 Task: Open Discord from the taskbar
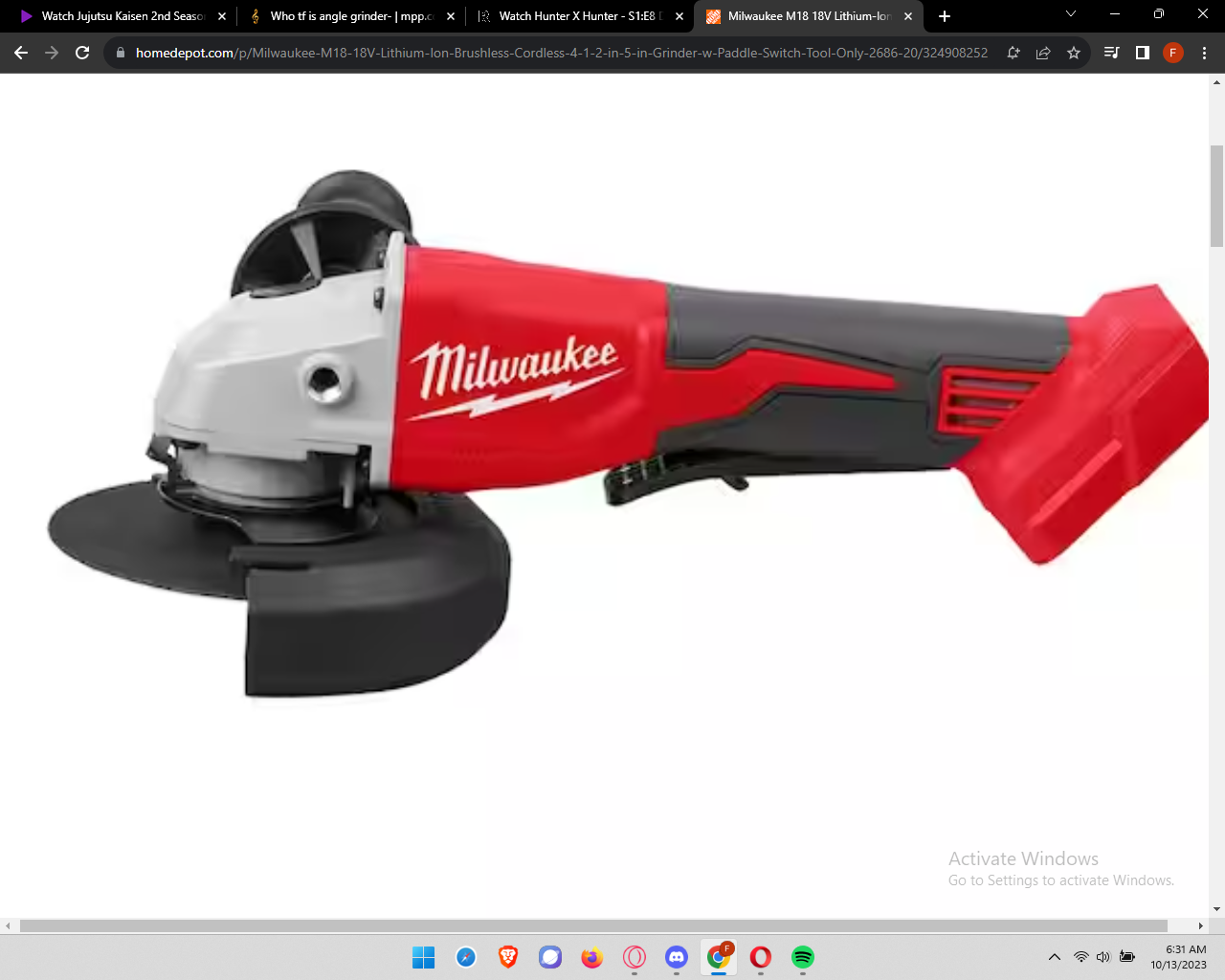click(677, 957)
